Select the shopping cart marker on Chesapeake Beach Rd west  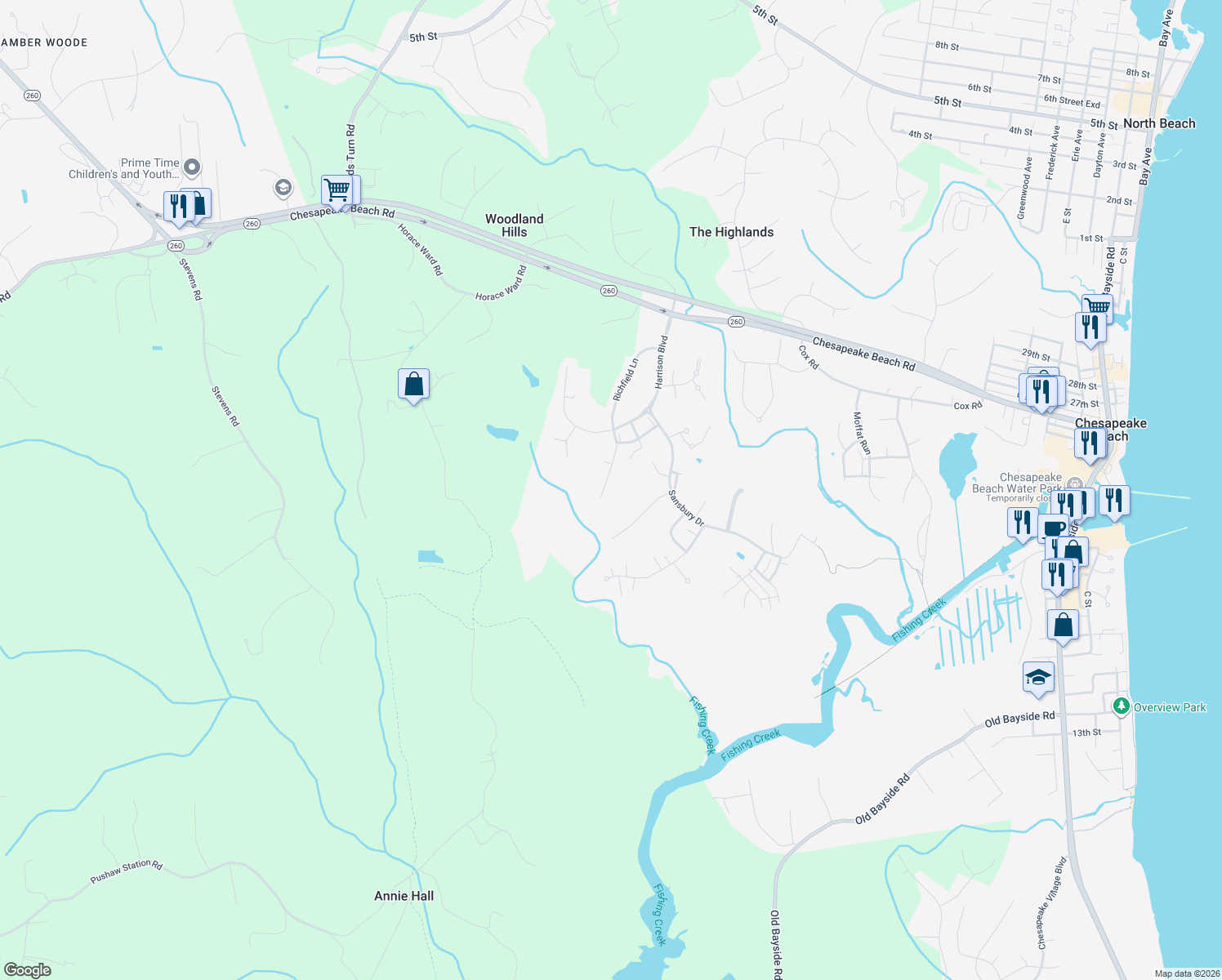point(337,189)
